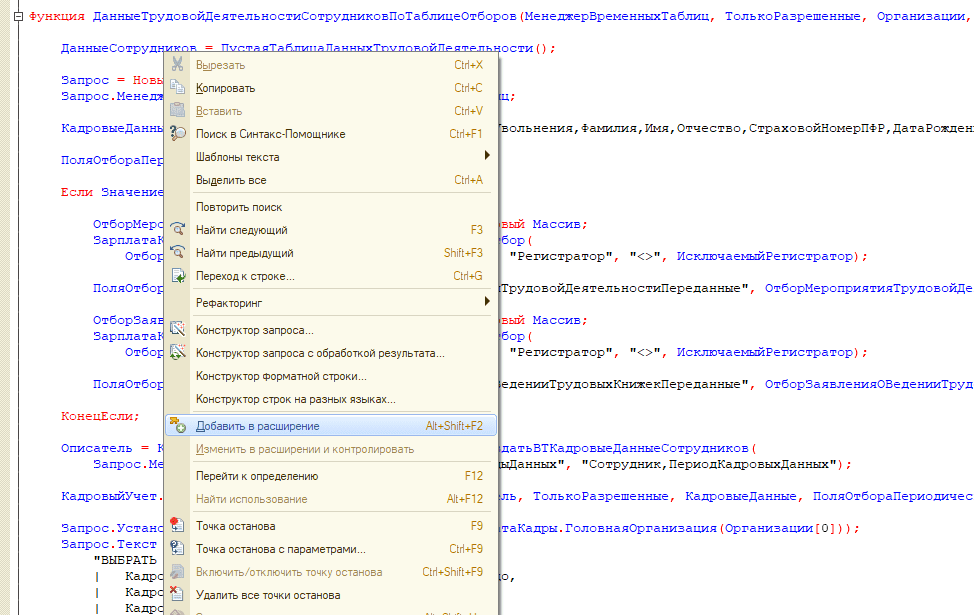Choose Найти предыдущий

pos(331,253)
